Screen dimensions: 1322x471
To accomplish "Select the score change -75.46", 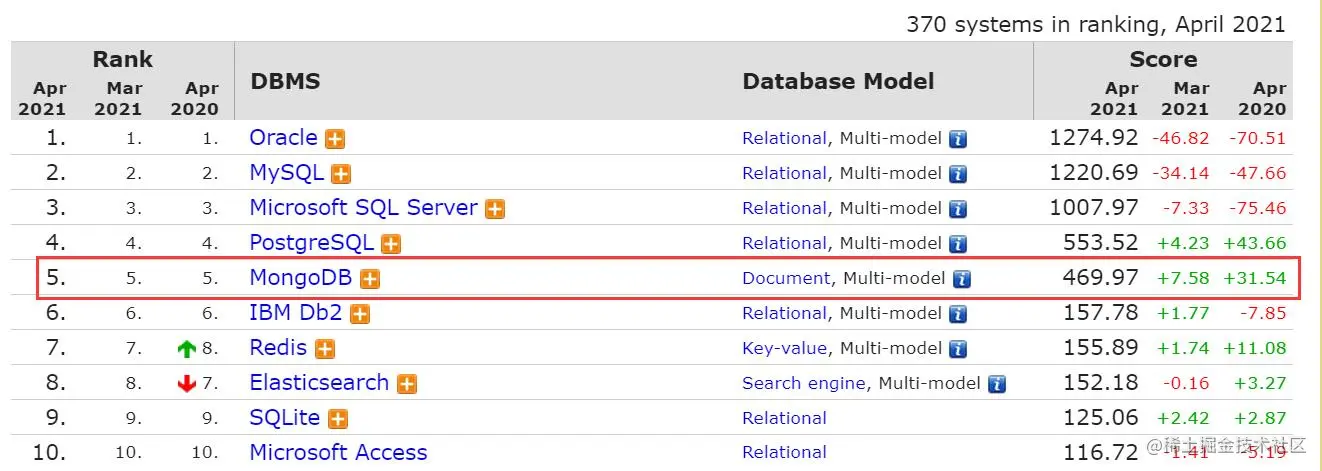I will [1258, 209].
